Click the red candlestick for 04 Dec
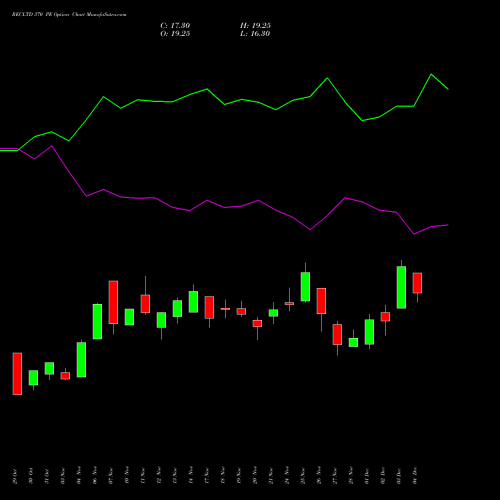 (x=417, y=283)
